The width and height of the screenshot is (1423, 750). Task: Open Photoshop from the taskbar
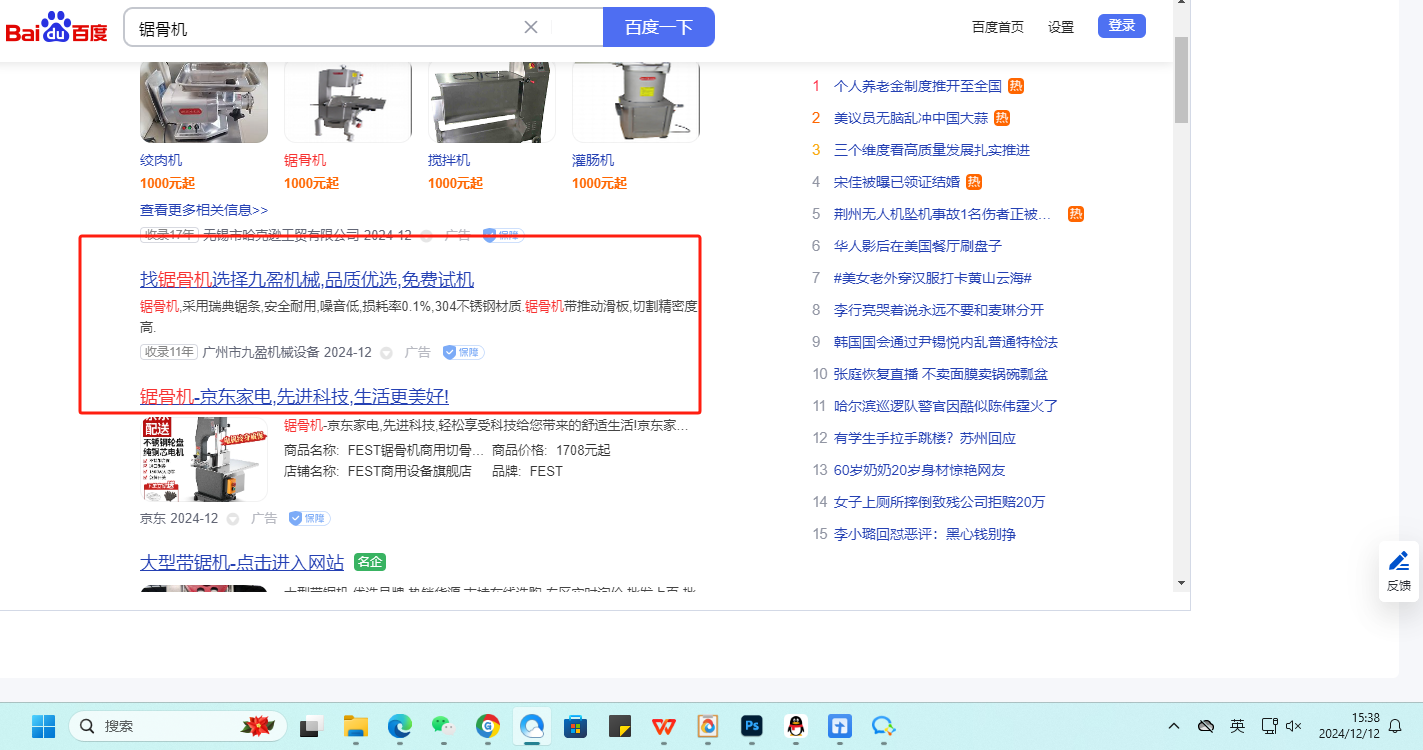tap(752, 726)
